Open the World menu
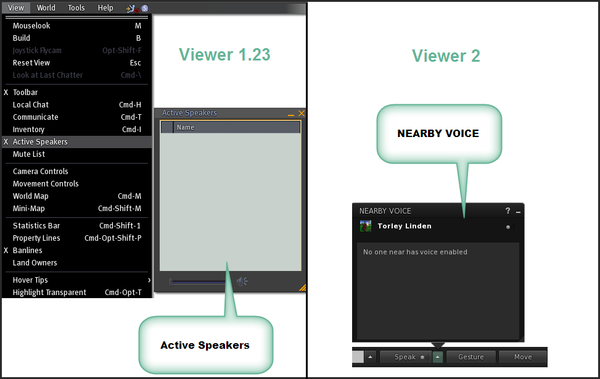This screenshot has height=379, width=600. pyautogui.click(x=46, y=8)
